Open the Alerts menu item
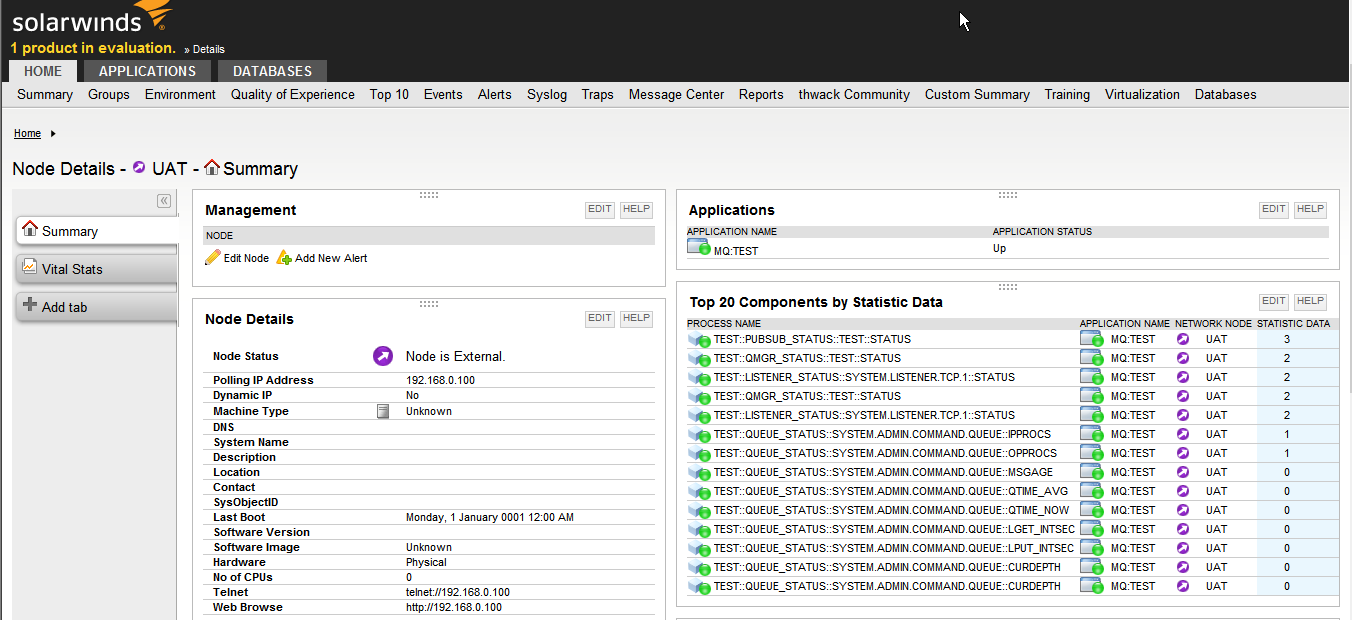Viewport: 1352px width, 620px height. coord(494,95)
